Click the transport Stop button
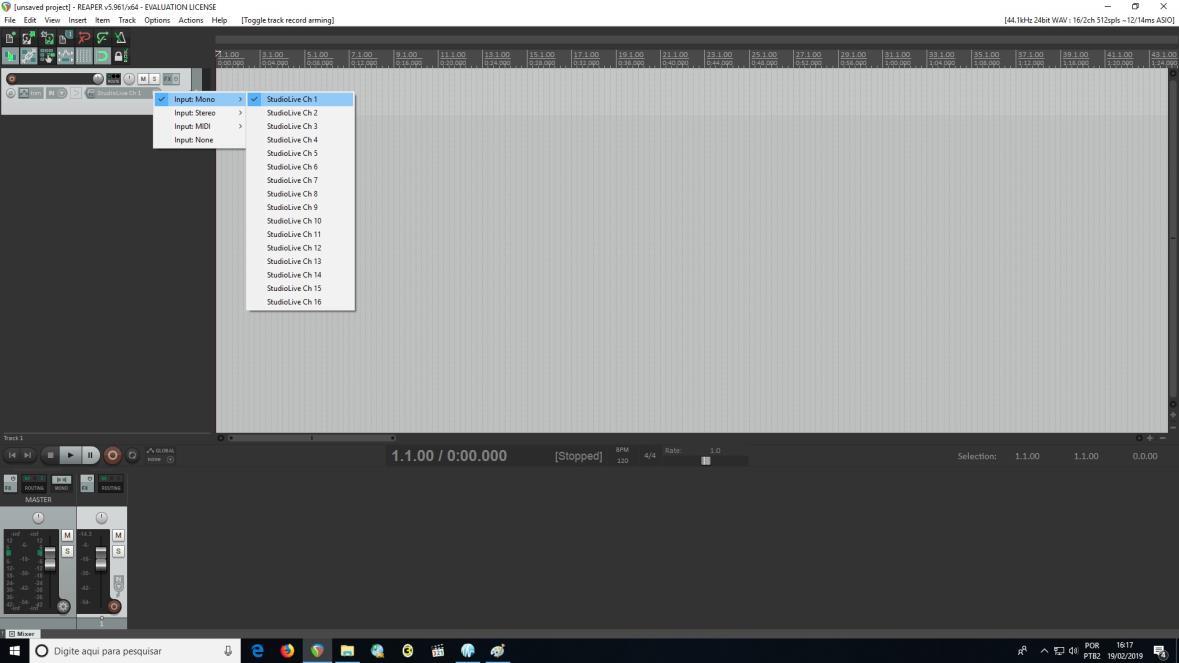Viewport: 1179px width, 663px height. (x=50, y=455)
